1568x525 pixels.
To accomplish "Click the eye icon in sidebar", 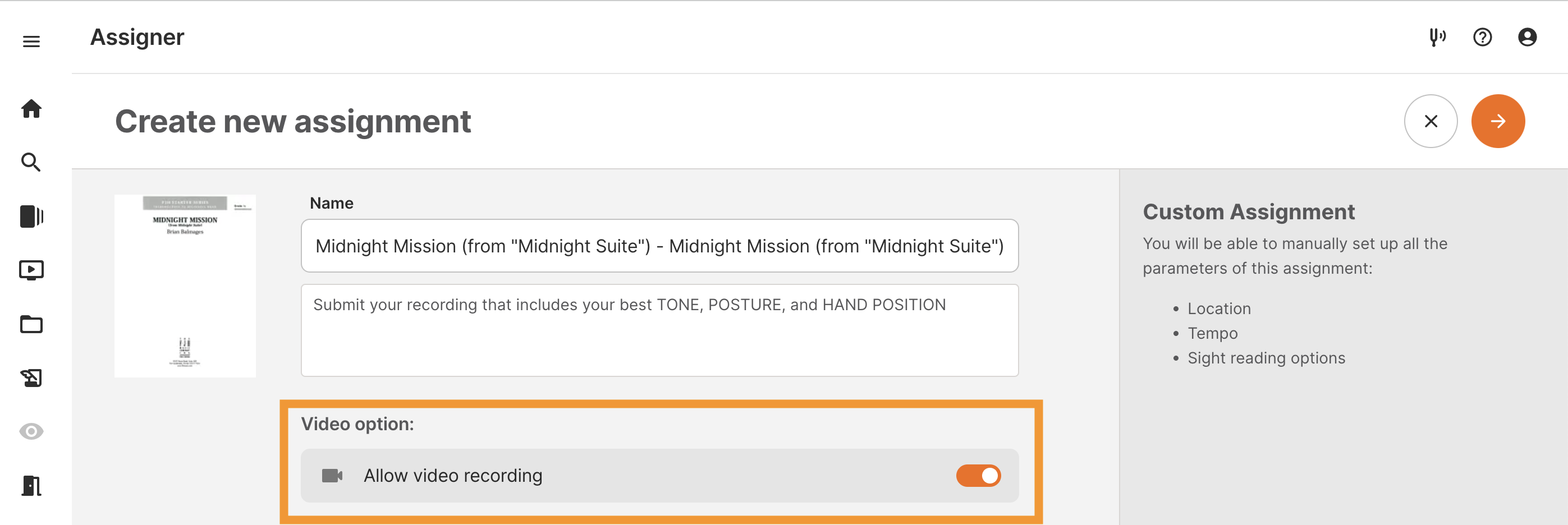I will (x=31, y=431).
